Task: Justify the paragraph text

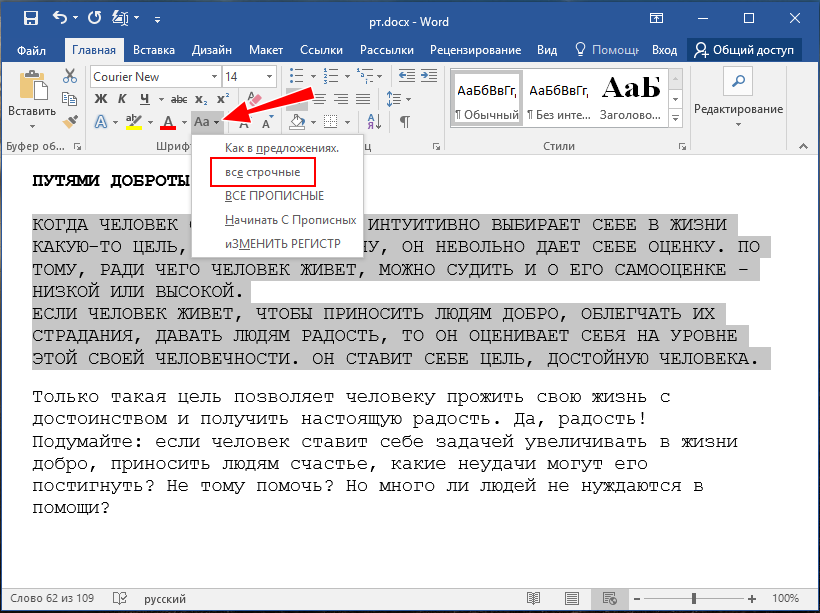Action: pyautogui.click(x=363, y=99)
